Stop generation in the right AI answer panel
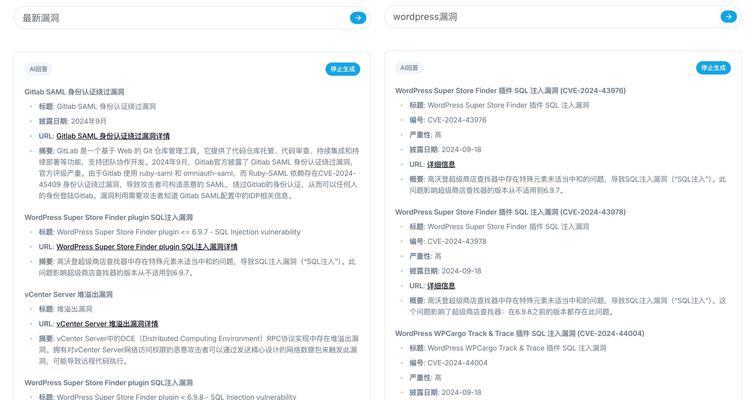Viewport: 750px width, 400px height. 713,68
